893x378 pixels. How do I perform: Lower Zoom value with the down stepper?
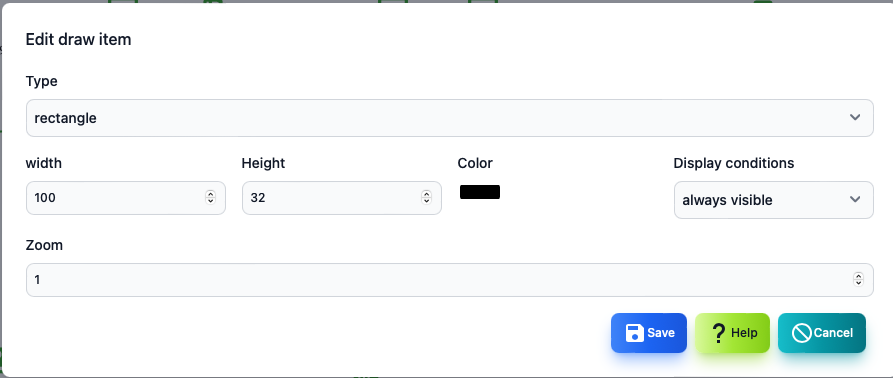pos(858,283)
